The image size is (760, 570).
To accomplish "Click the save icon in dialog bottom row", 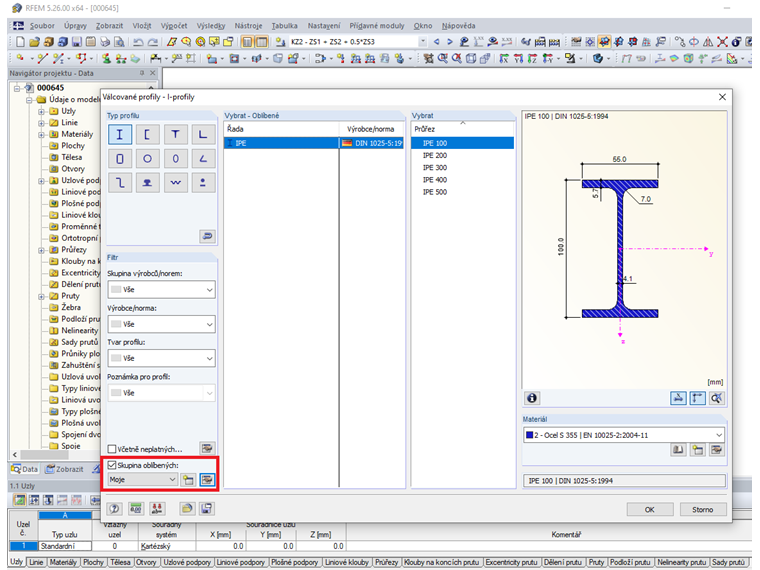I will (206, 508).
